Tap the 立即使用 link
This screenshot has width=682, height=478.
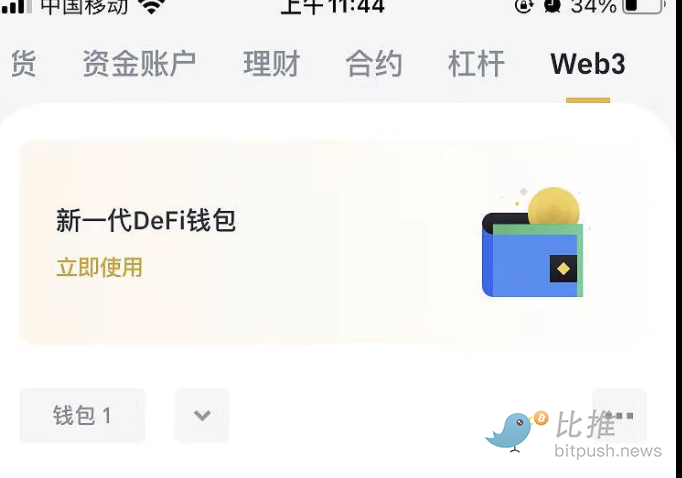pos(100,267)
